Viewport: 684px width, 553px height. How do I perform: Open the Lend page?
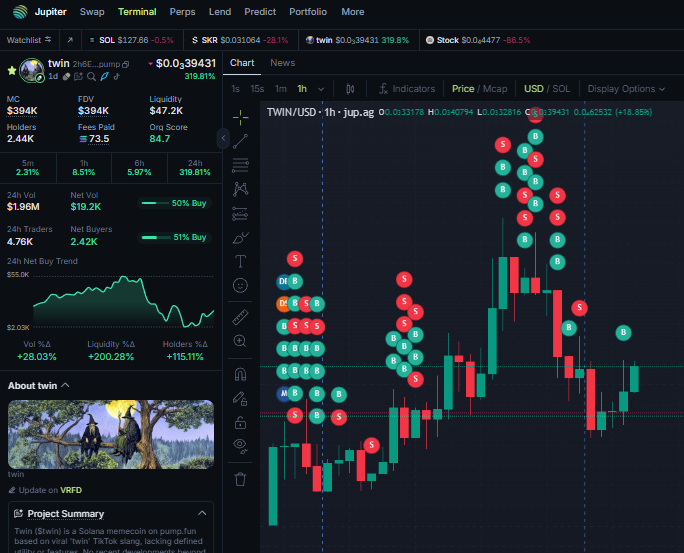click(x=220, y=12)
